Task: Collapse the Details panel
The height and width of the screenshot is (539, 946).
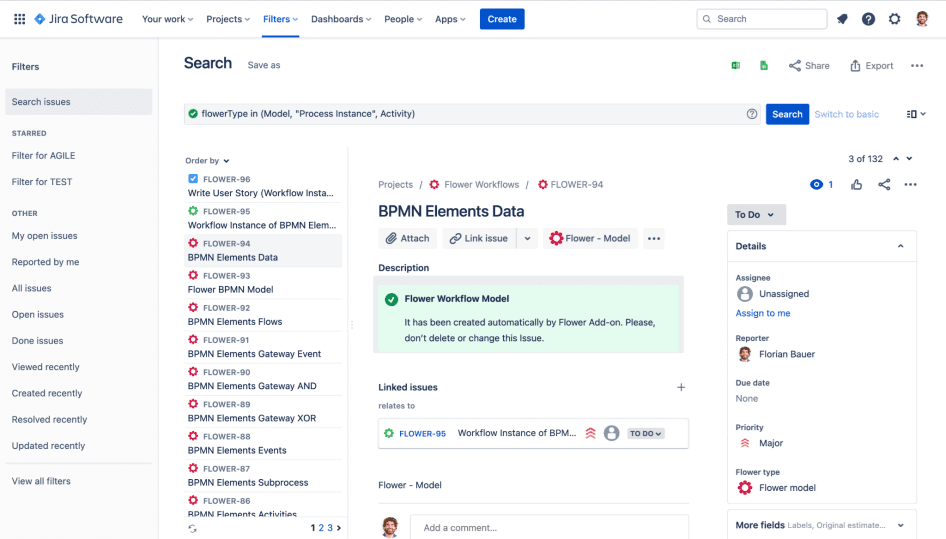Action: point(900,246)
